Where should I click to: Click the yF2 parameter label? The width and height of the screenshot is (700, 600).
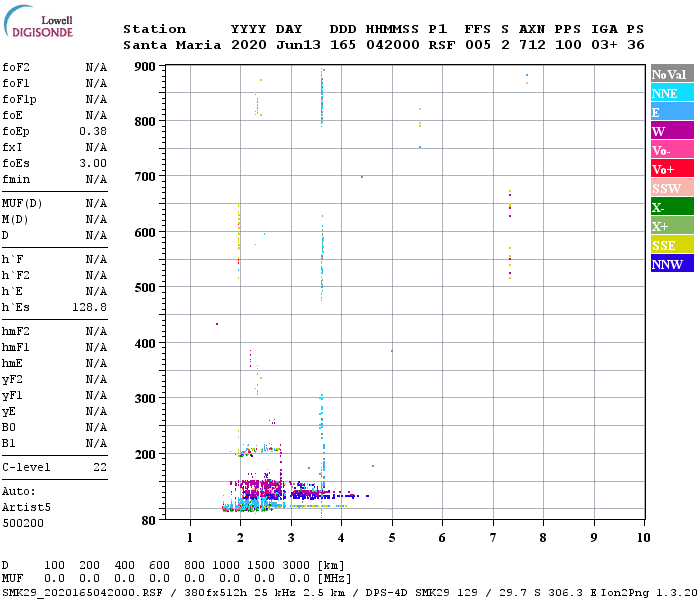click(x=12, y=379)
